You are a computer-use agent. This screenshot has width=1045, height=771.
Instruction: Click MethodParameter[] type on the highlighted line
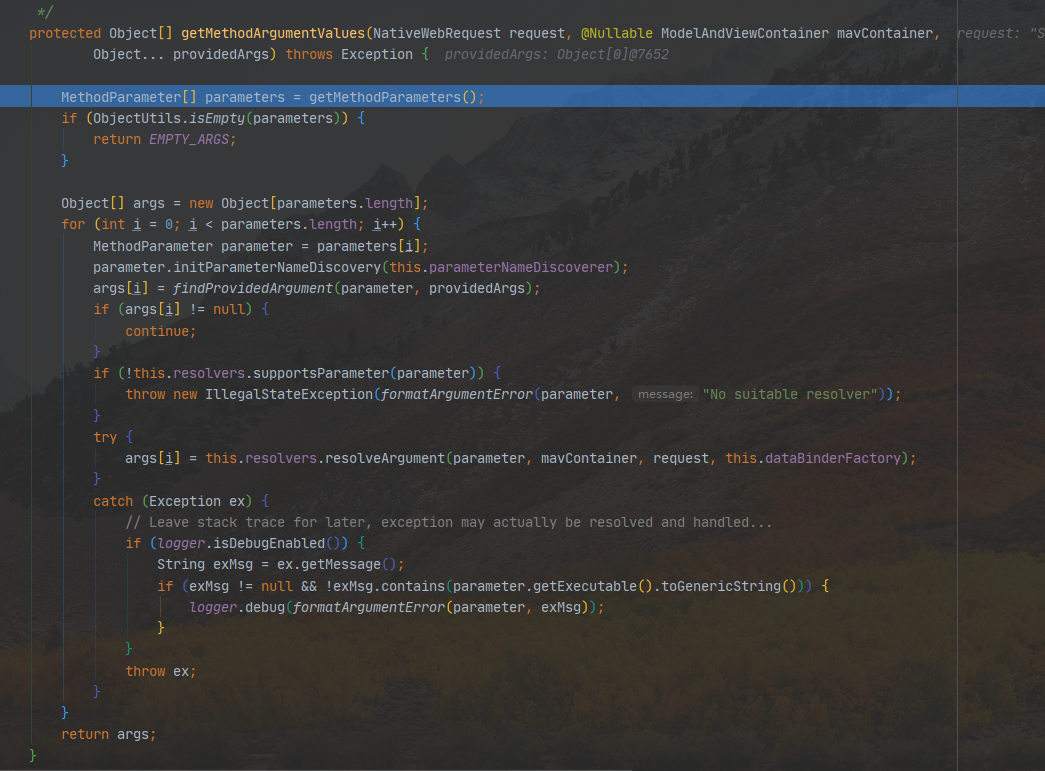click(129, 97)
